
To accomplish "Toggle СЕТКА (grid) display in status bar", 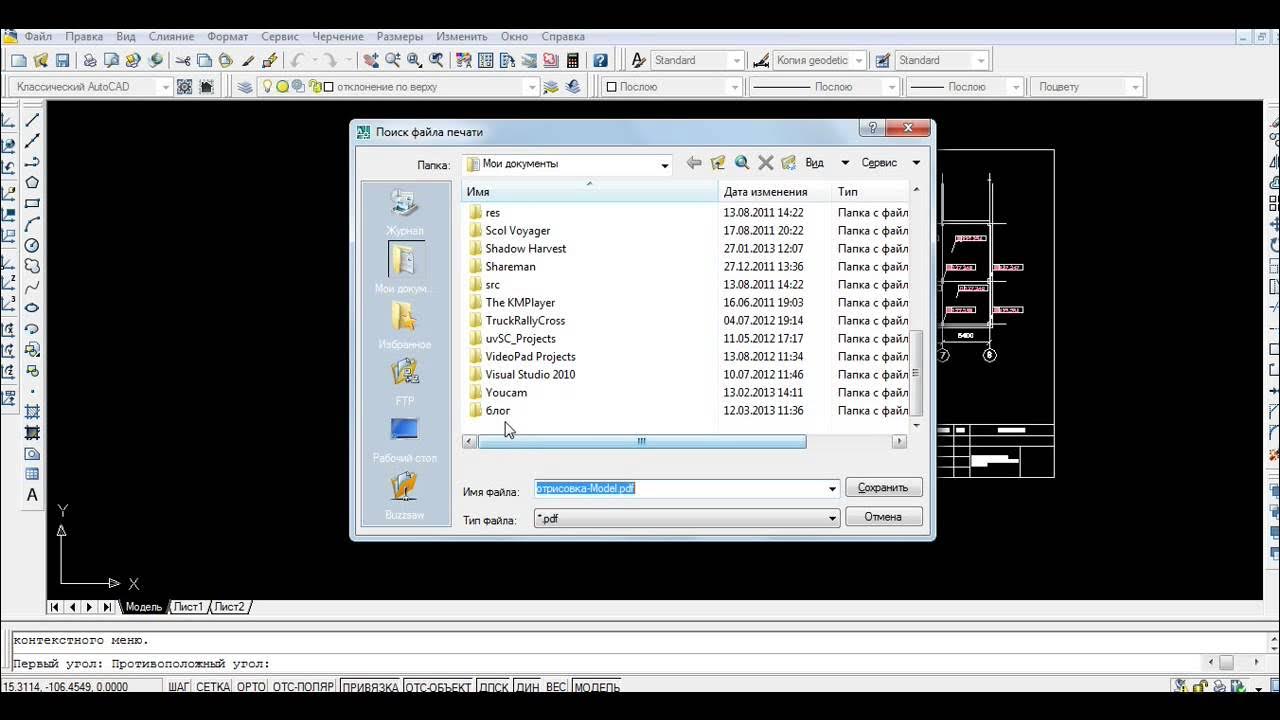I will tap(213, 687).
